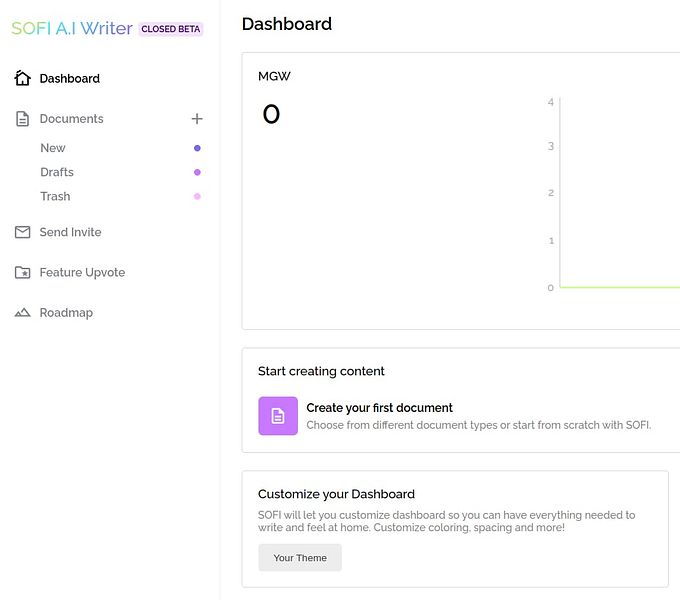
Task: Click the purple dot next to Drafts
Action: click(197, 172)
